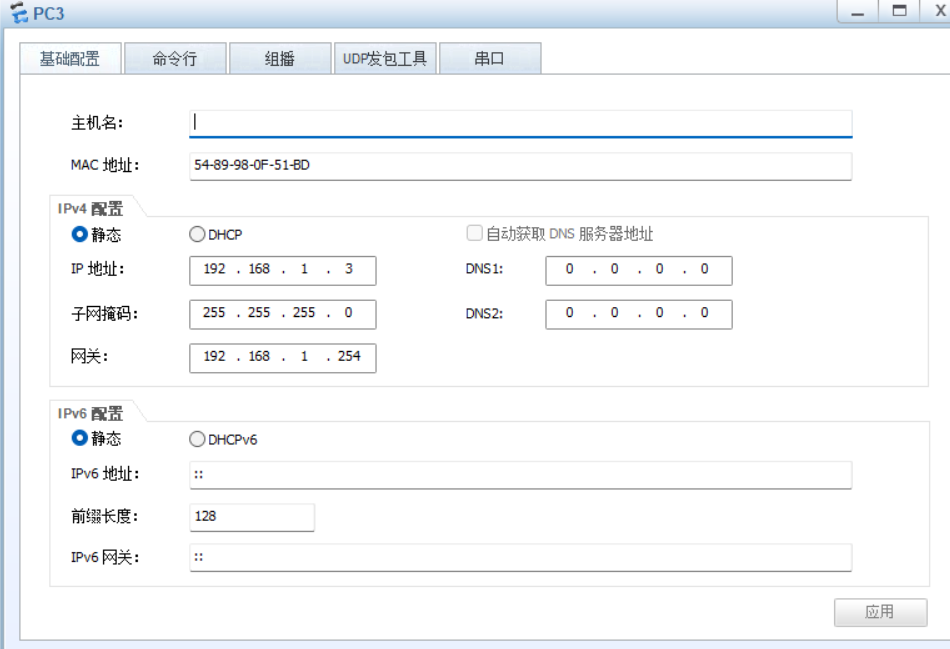Open the 基础配置 tab
The width and height of the screenshot is (950, 649).
pyautogui.click(x=70, y=59)
